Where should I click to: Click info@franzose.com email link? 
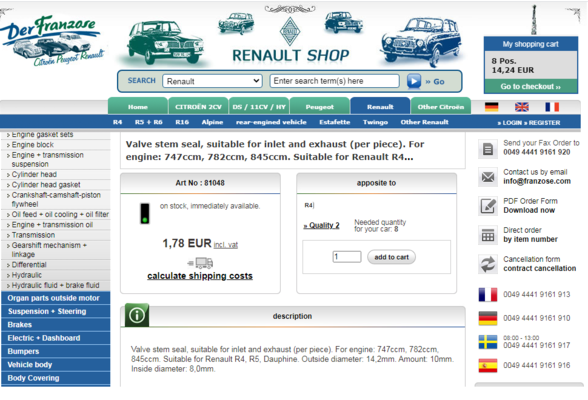pos(537,181)
